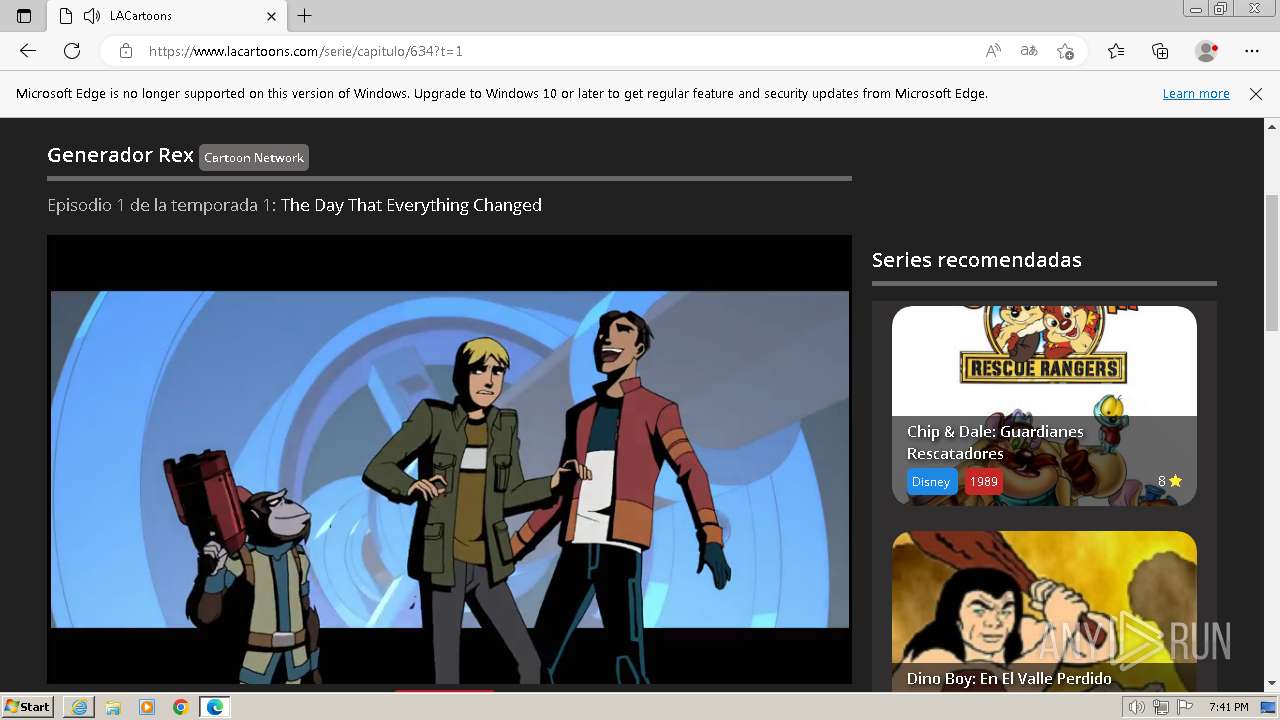This screenshot has height=720, width=1280.
Task: Open Dino Boy: En El Valle Perdido card
Action: tap(1044, 610)
